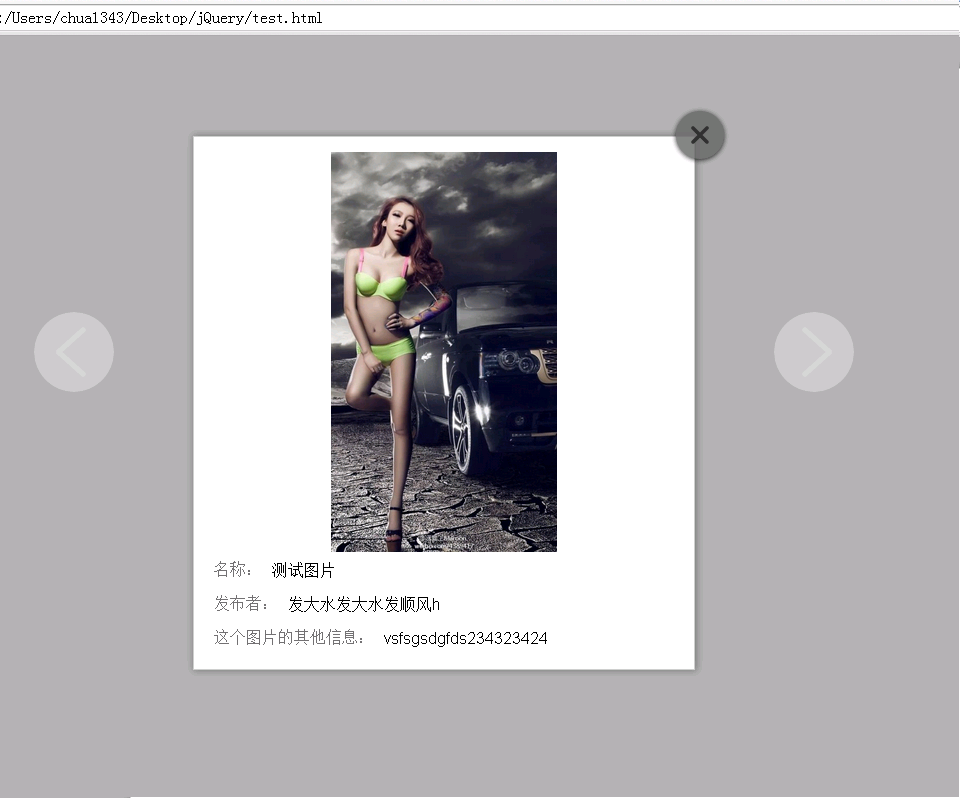Screen dimensions: 960x798
Task: Click the '这个图片的其他信息:' label
Action: (x=290, y=638)
